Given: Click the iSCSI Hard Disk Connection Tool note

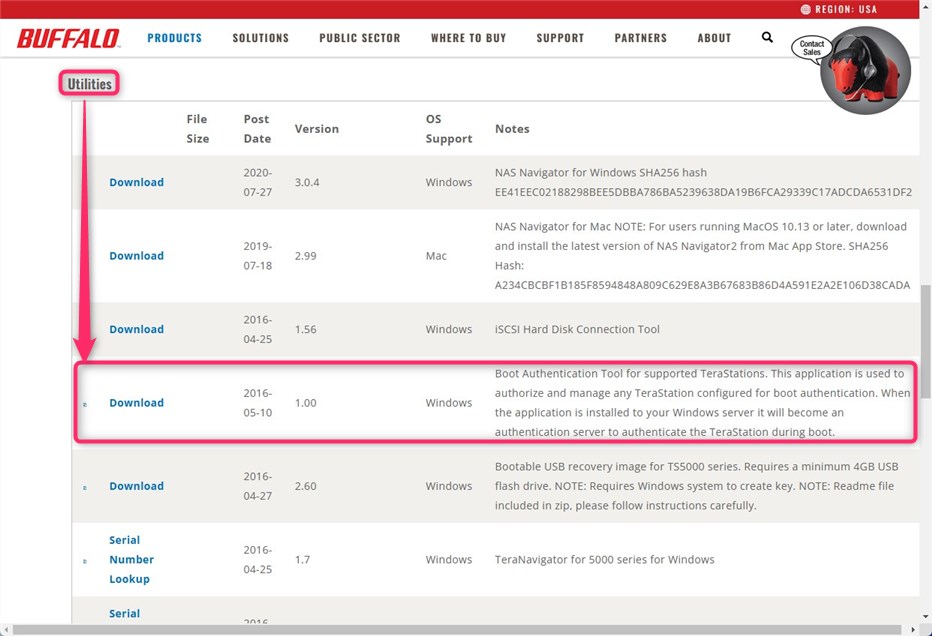Looking at the screenshot, I should 577,329.
